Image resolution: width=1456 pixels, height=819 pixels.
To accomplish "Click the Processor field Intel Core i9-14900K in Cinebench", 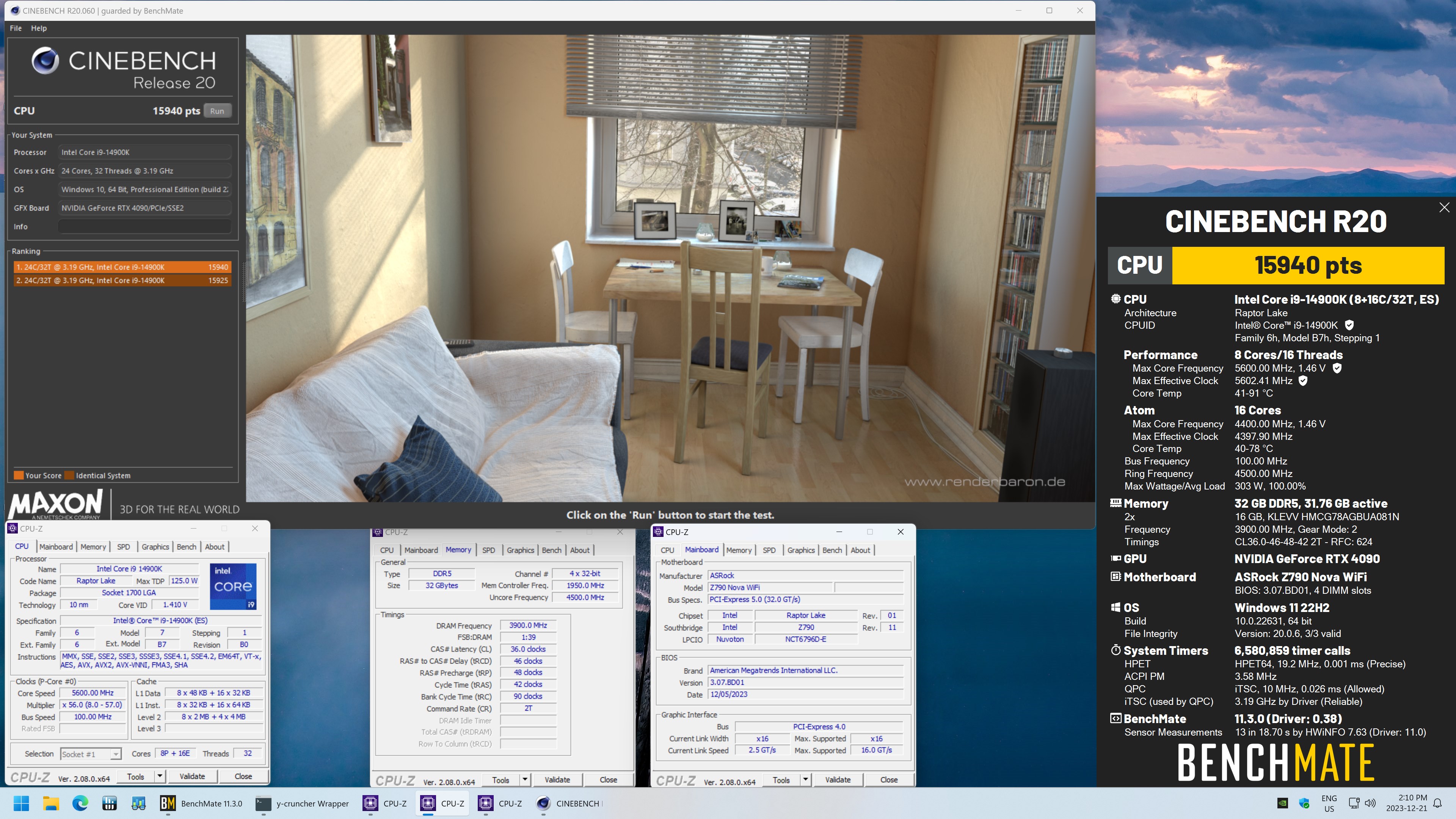I will point(145,152).
